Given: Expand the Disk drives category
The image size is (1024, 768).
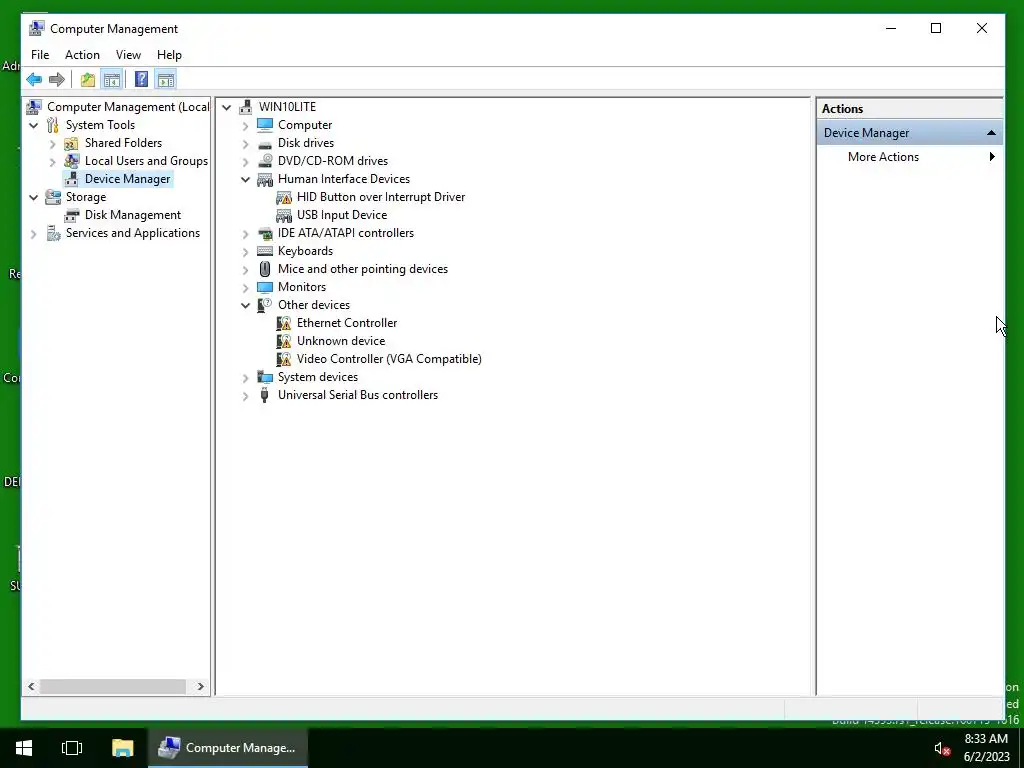Looking at the screenshot, I should pyautogui.click(x=246, y=143).
